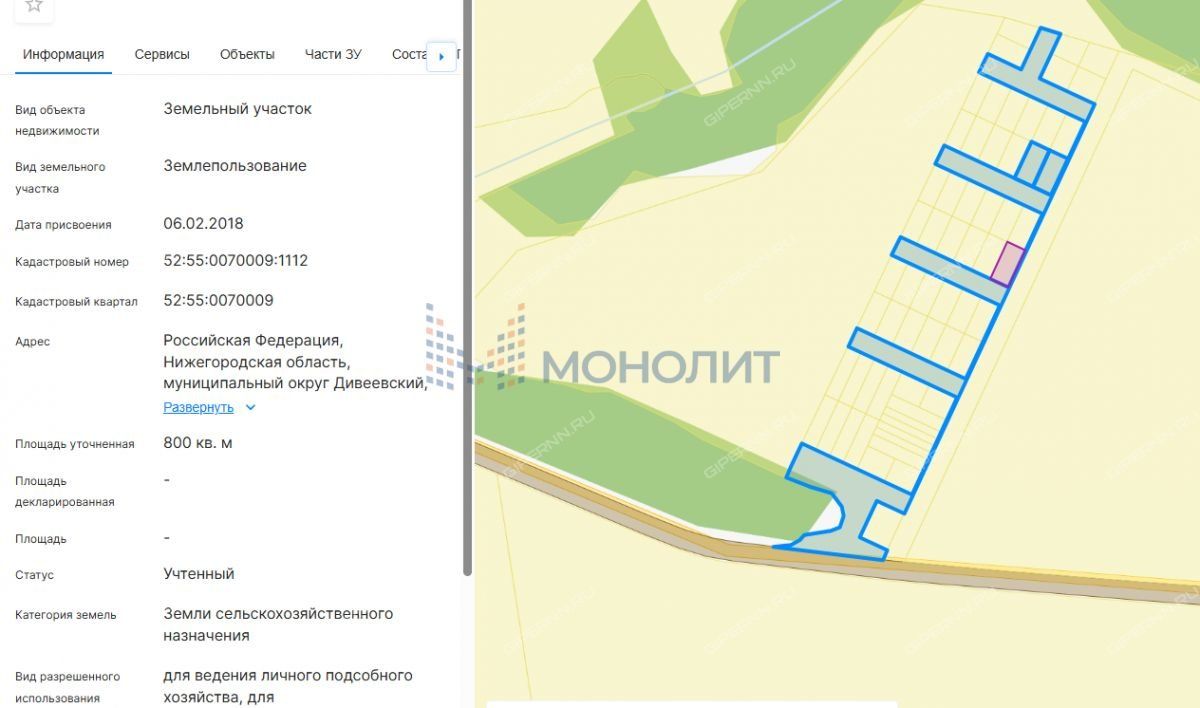The height and width of the screenshot is (708, 1200).
Task: Switch to the Сервисы tab
Action: (x=162, y=54)
